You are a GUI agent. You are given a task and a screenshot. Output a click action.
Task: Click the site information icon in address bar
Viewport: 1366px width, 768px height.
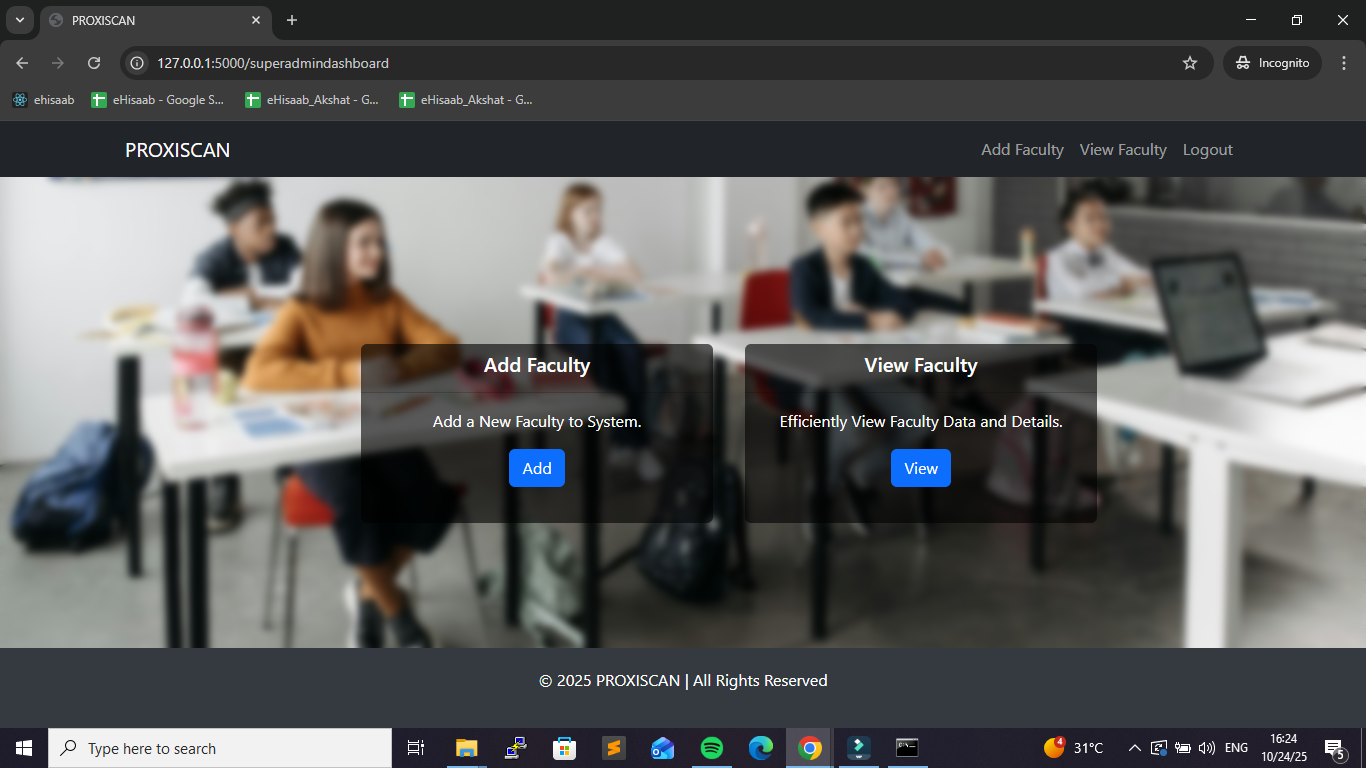coord(138,63)
